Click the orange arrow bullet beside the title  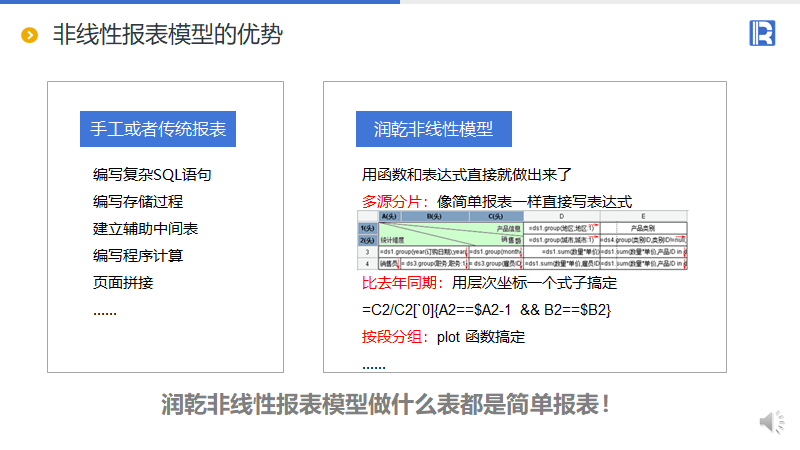coord(30,35)
